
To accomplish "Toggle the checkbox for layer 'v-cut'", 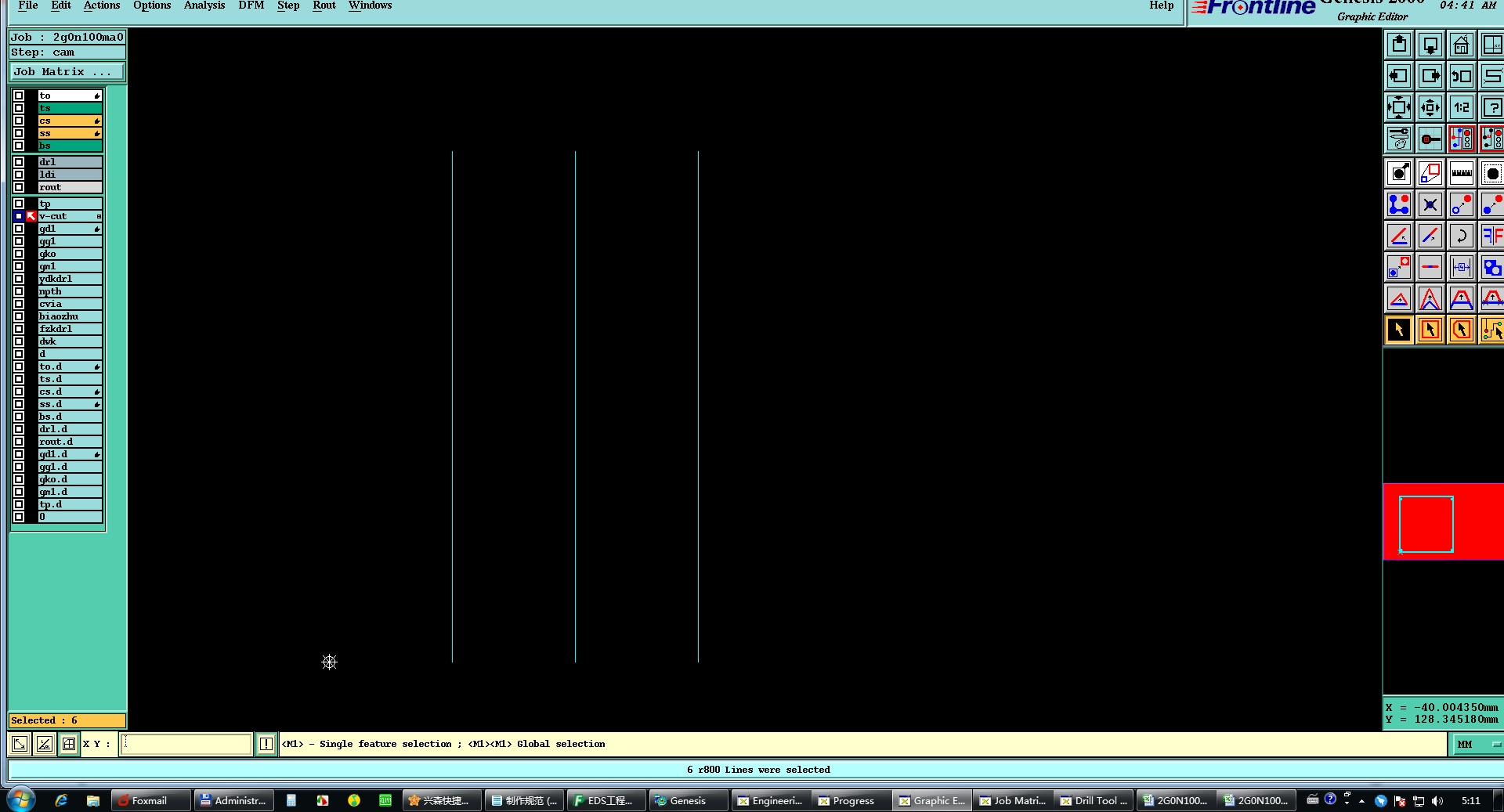I will point(19,216).
